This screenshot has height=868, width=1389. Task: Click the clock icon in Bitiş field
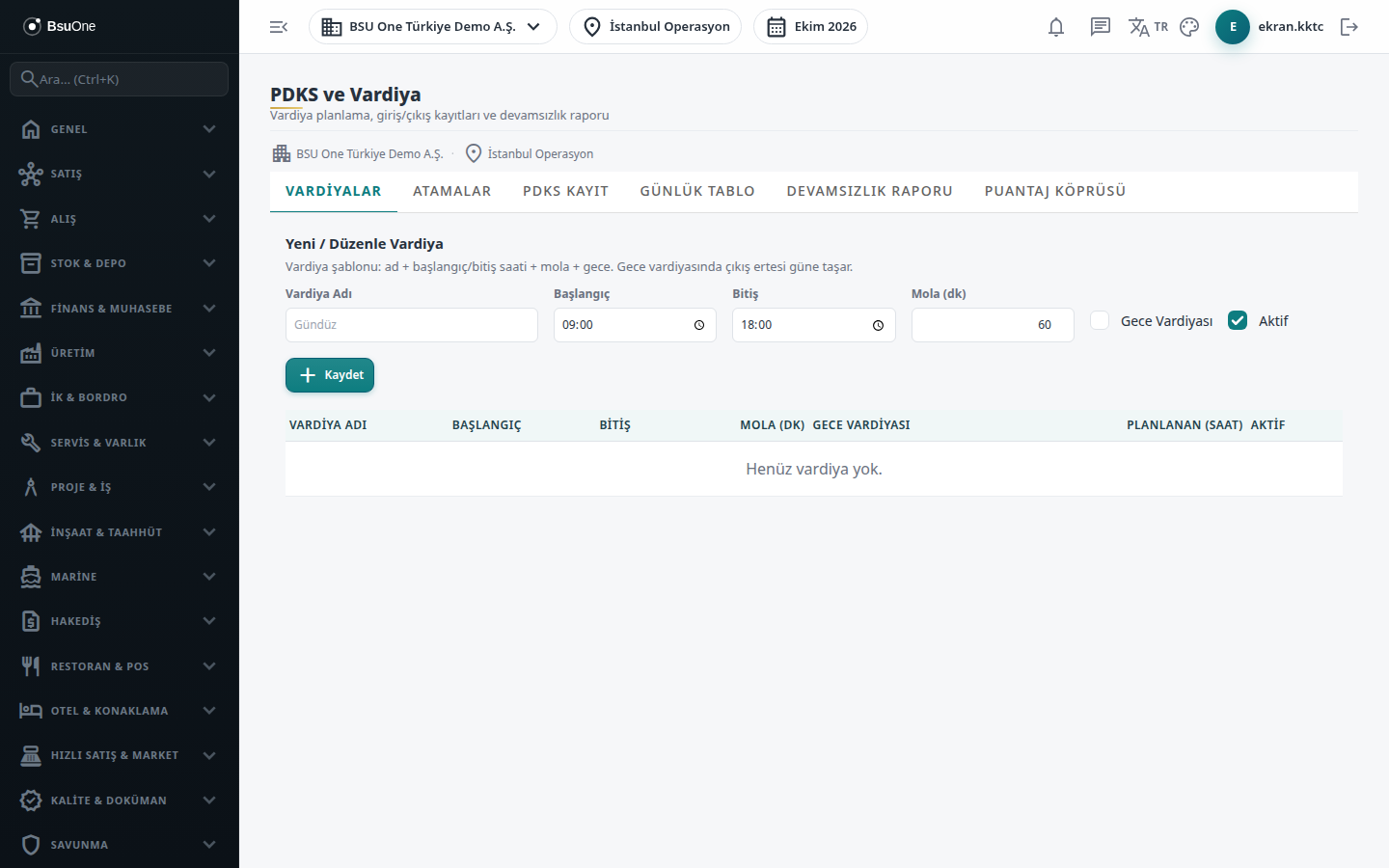(878, 325)
